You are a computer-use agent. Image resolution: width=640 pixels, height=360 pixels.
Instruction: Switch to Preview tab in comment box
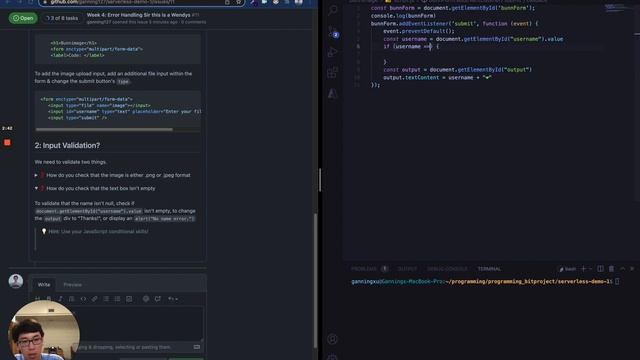coord(73,284)
